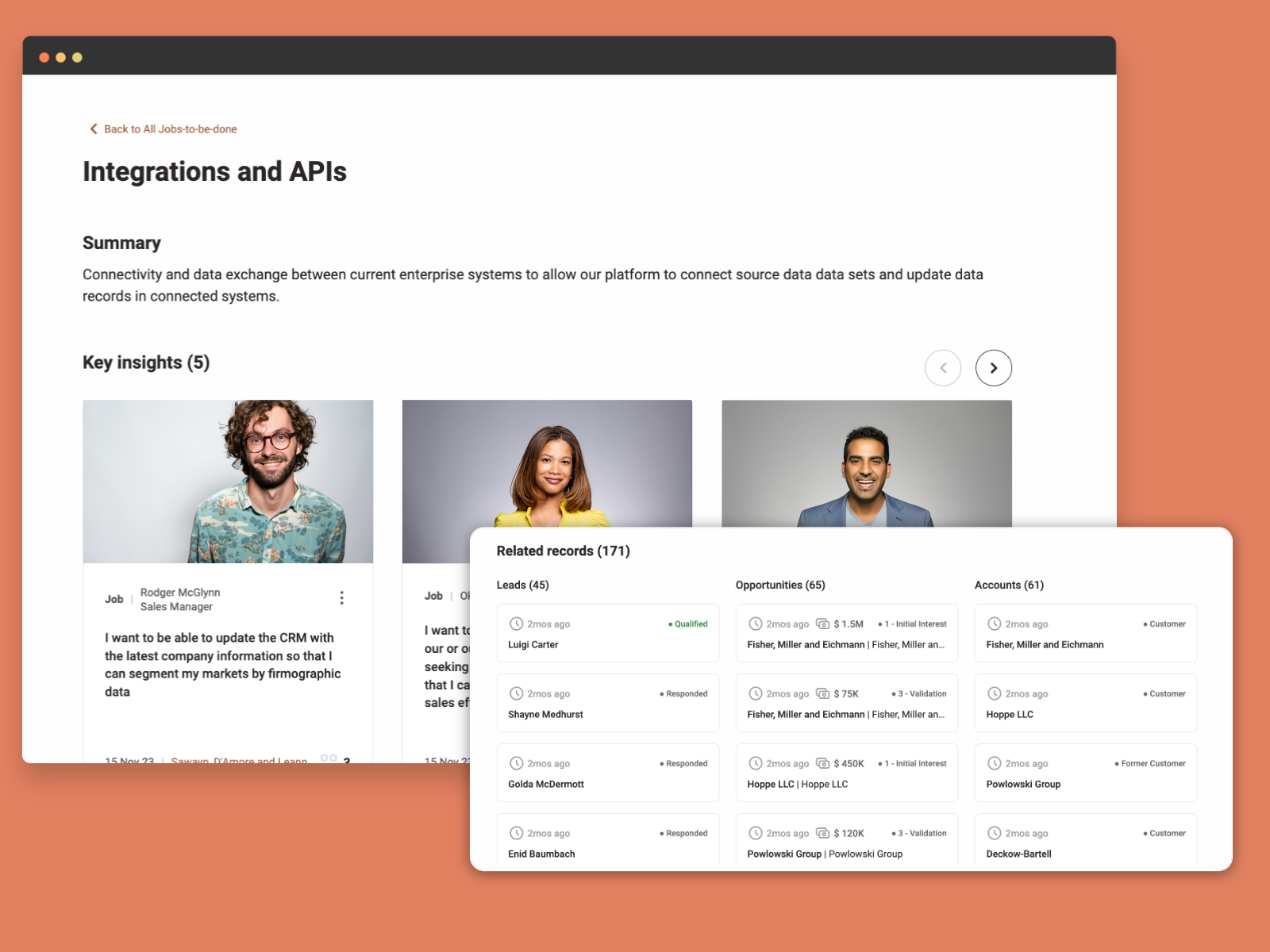Click the $ 1.5M opportunity amount
Viewport: 1270px width, 952px height.
click(849, 624)
